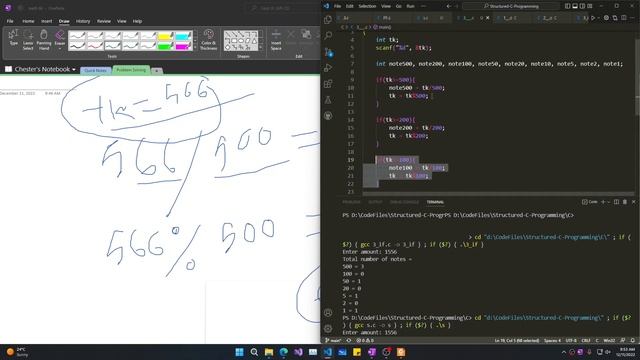Open the Review ribbon tab
640x360 pixels.
tap(104, 21)
